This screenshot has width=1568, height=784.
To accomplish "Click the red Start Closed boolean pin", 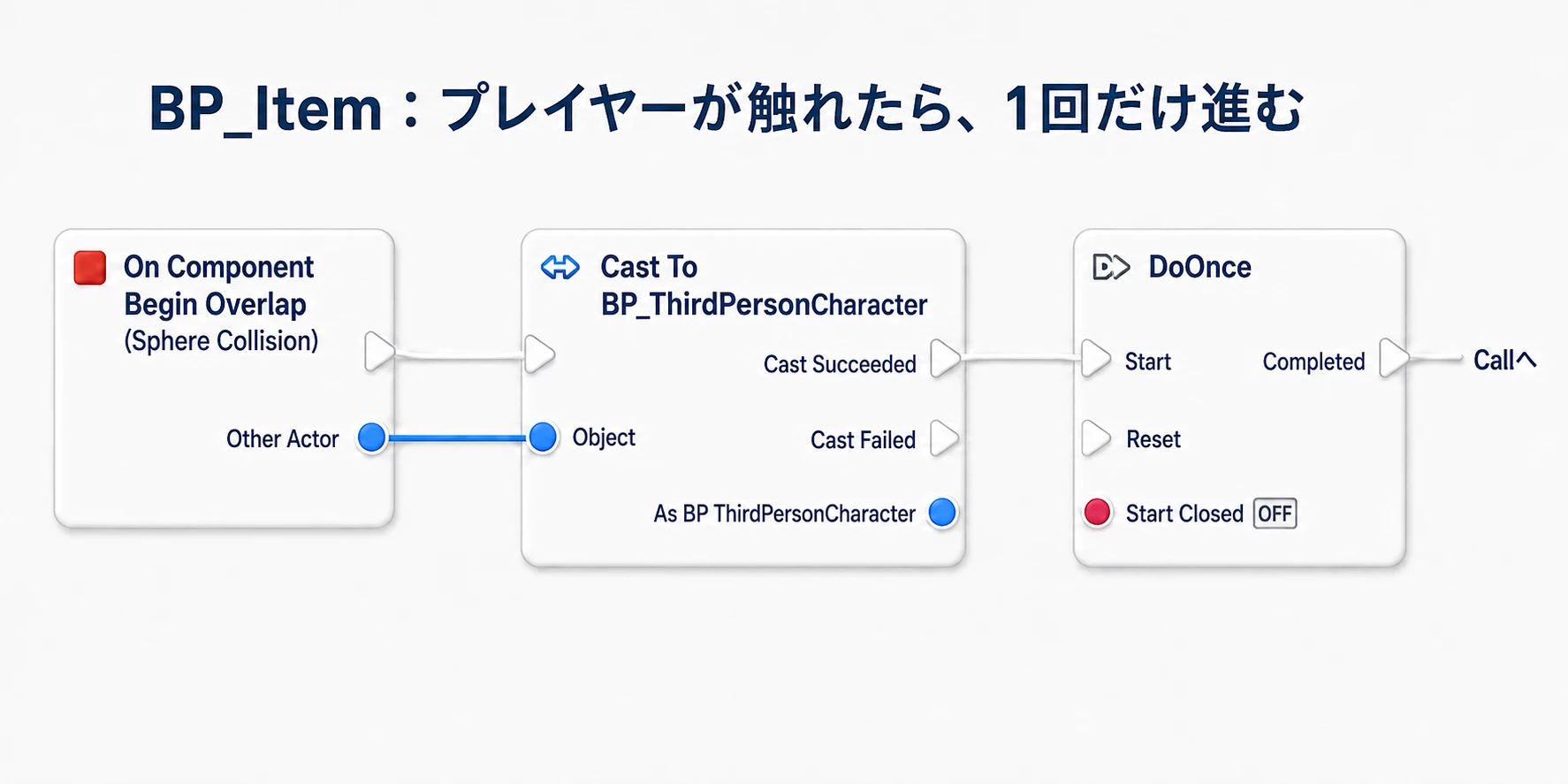I will pos(1097,513).
